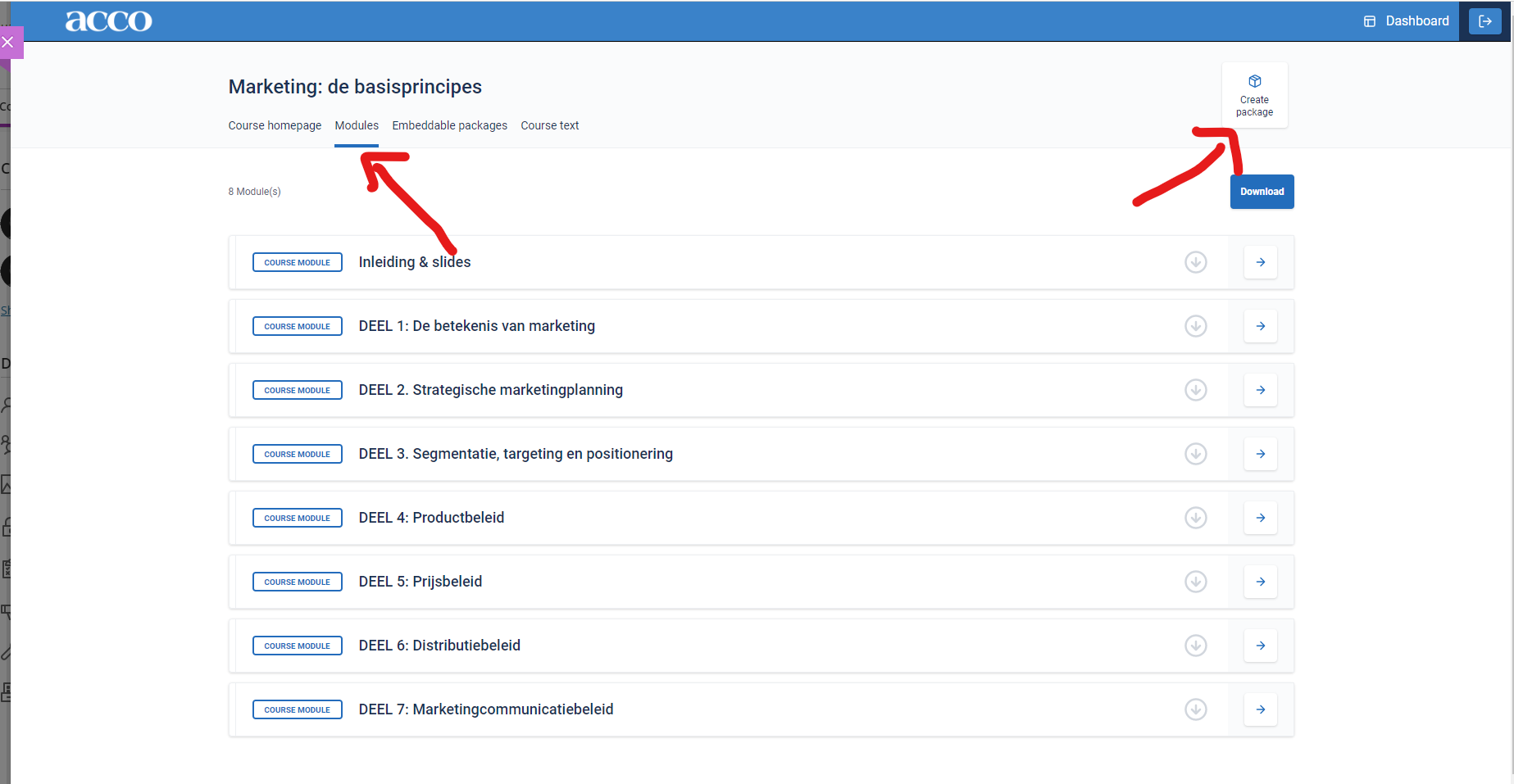Click DEEL 3. Segmentatie, targeting en positionering
Image resolution: width=1514 pixels, height=784 pixels.
(x=516, y=454)
